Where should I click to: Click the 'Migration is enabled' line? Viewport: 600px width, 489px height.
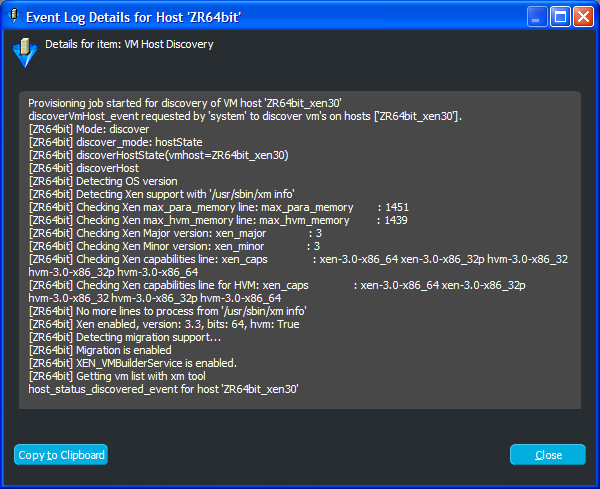(100, 350)
